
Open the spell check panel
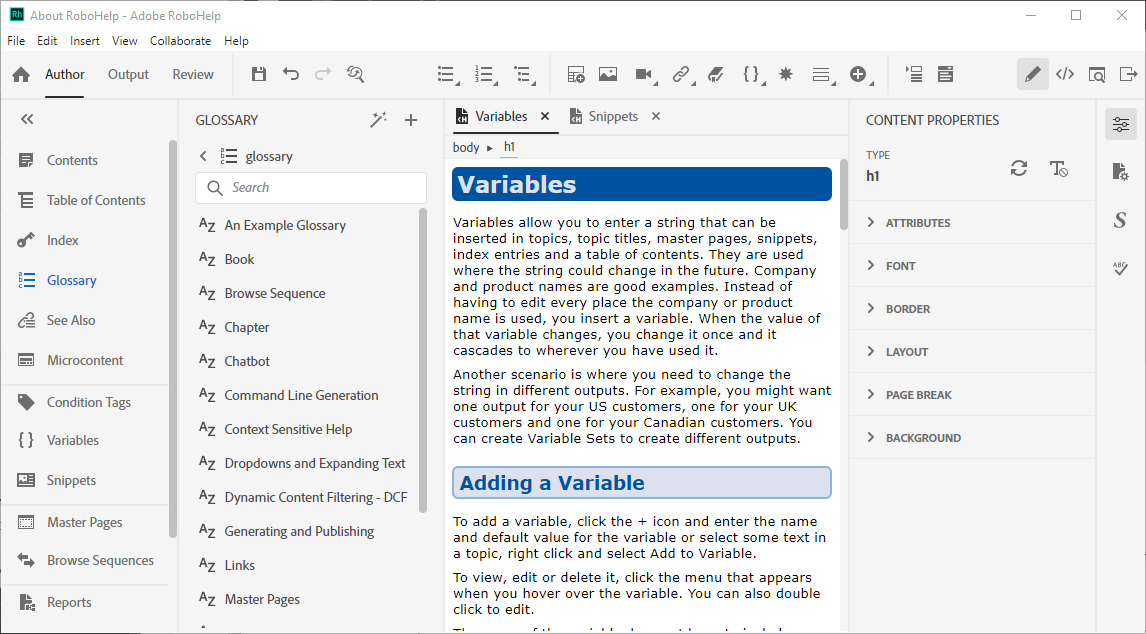[x=1120, y=268]
